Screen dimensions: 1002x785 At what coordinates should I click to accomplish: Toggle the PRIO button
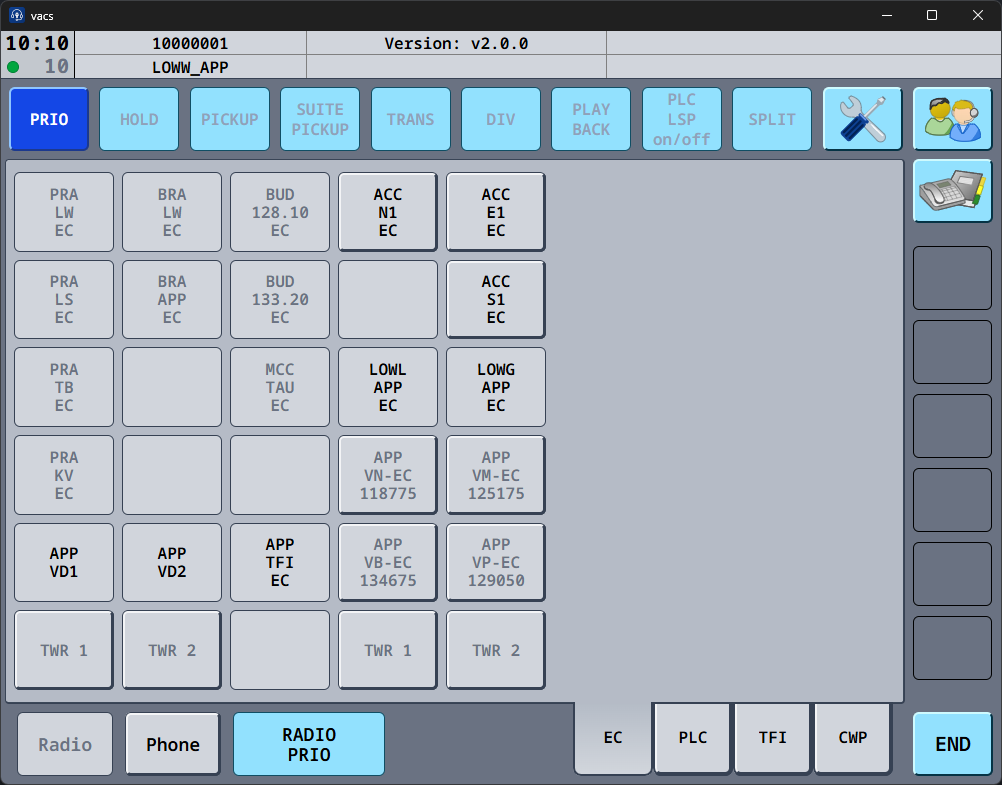(x=49, y=119)
